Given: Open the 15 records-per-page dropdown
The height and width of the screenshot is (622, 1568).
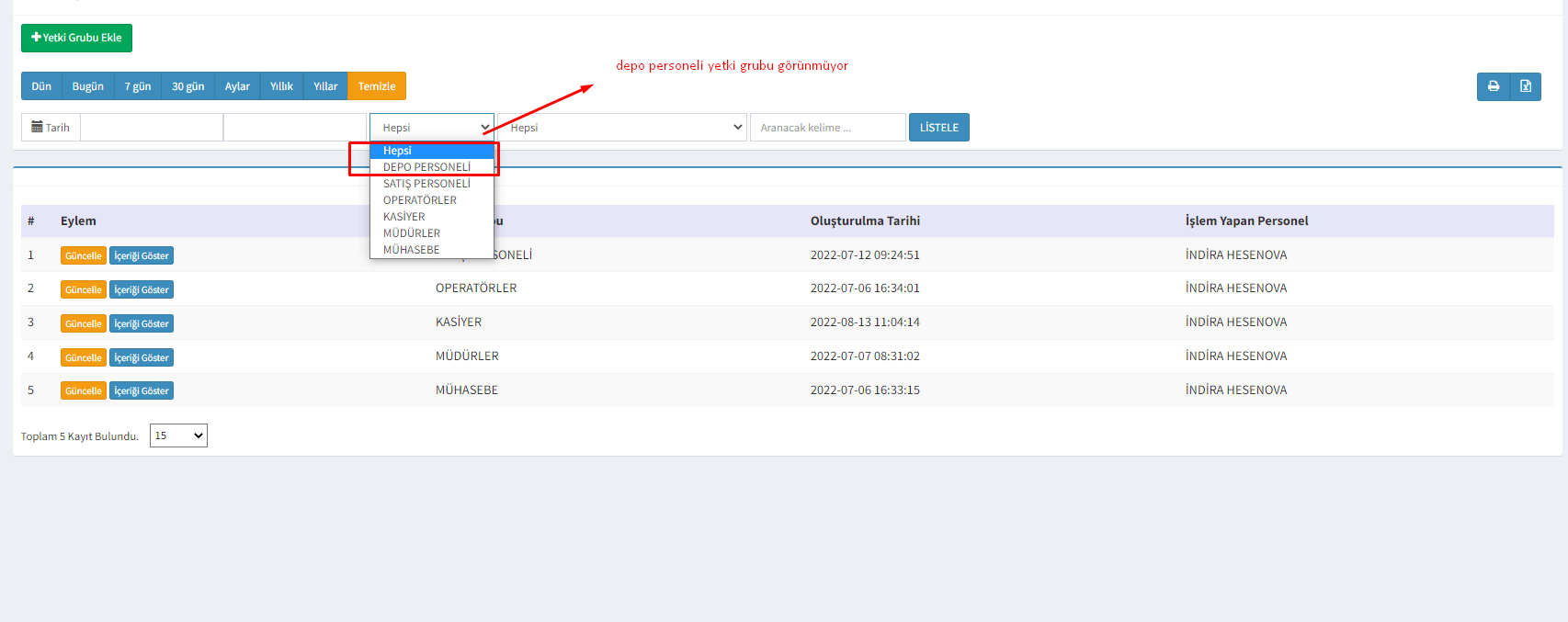Looking at the screenshot, I should click(x=178, y=435).
